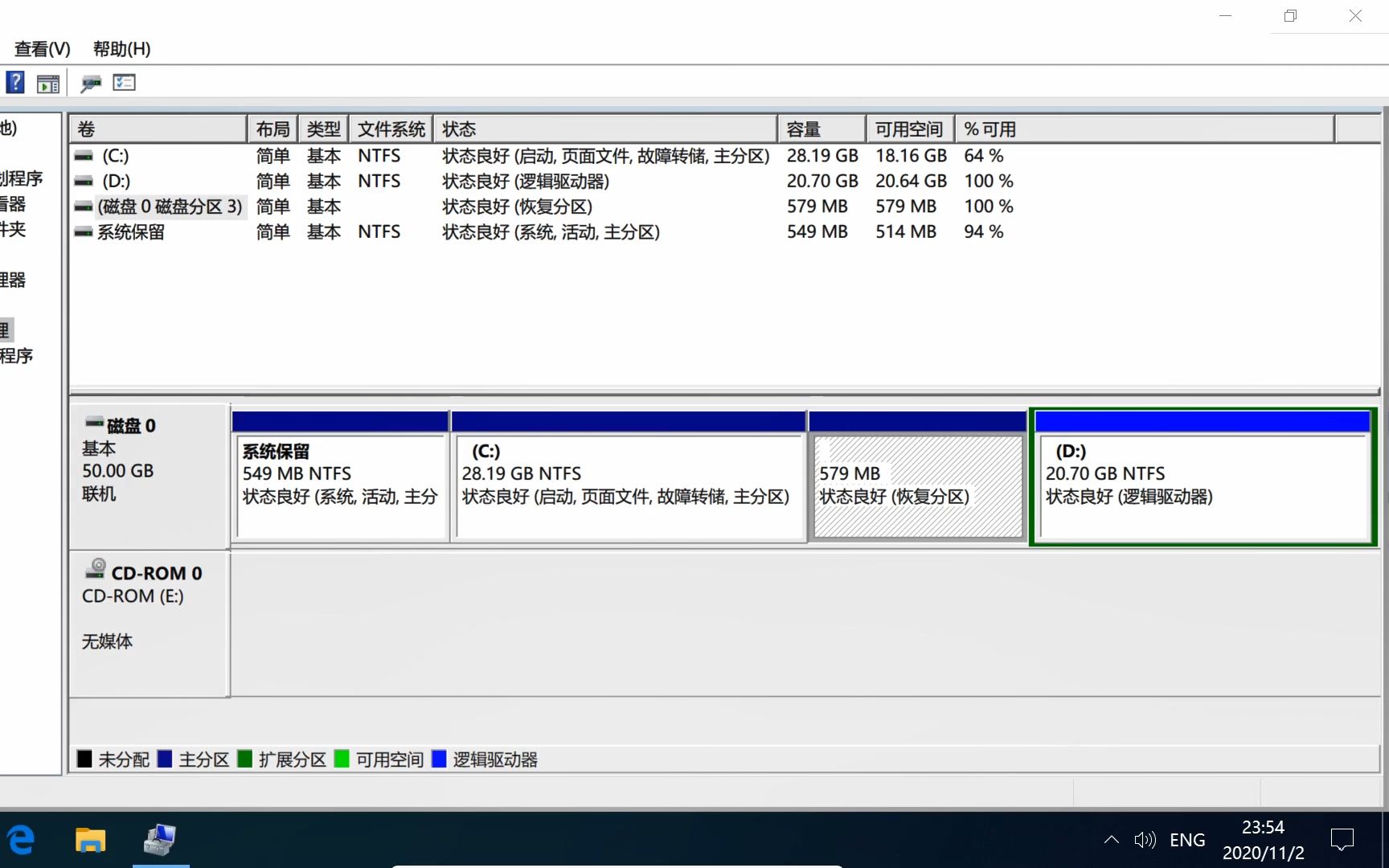Open File Explorer from the taskbar
Image resolution: width=1389 pixels, height=868 pixels.
pyautogui.click(x=90, y=840)
